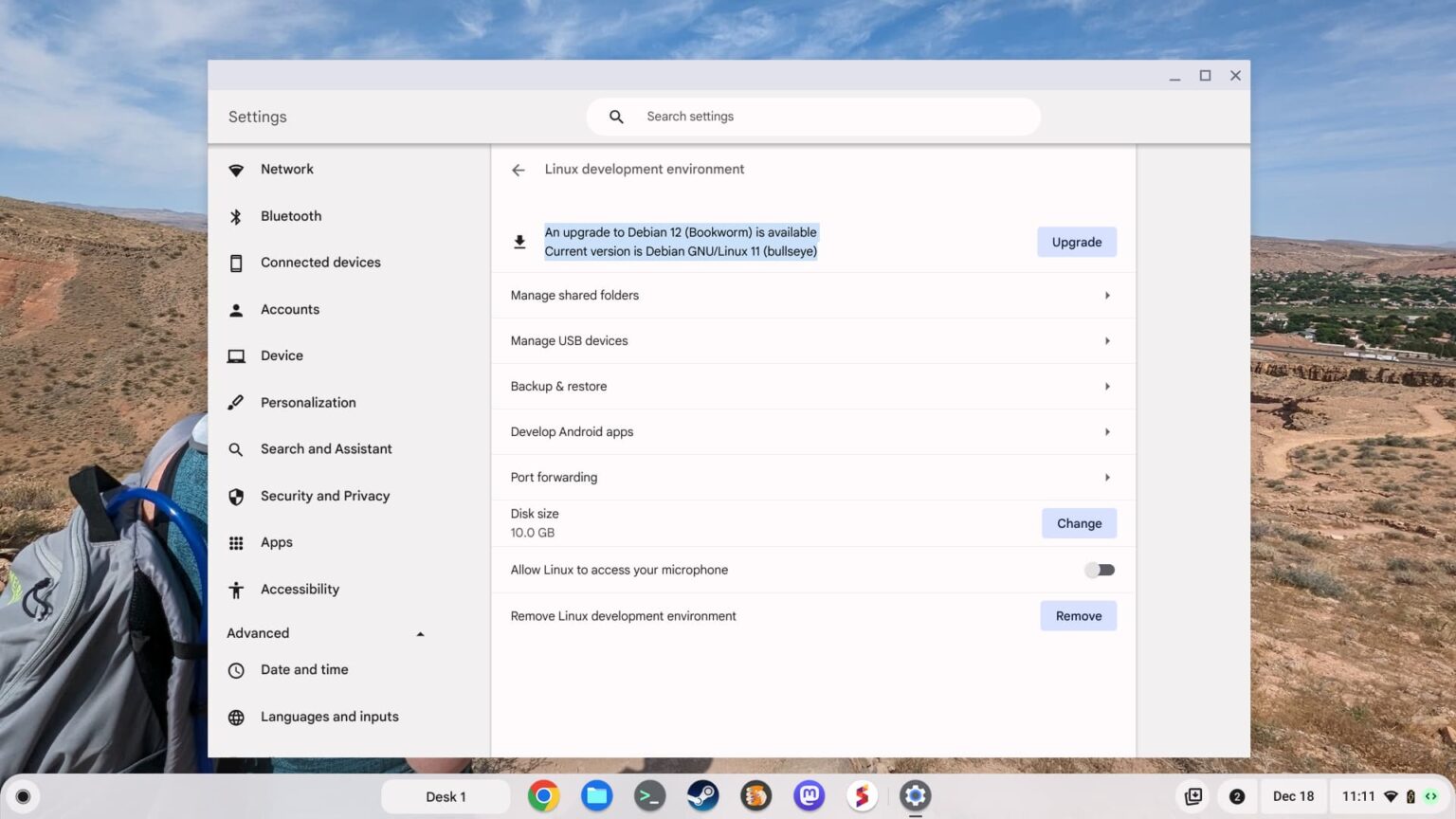Click the Network wifi icon in sidebar
This screenshot has height=819, width=1456.
pos(236,171)
